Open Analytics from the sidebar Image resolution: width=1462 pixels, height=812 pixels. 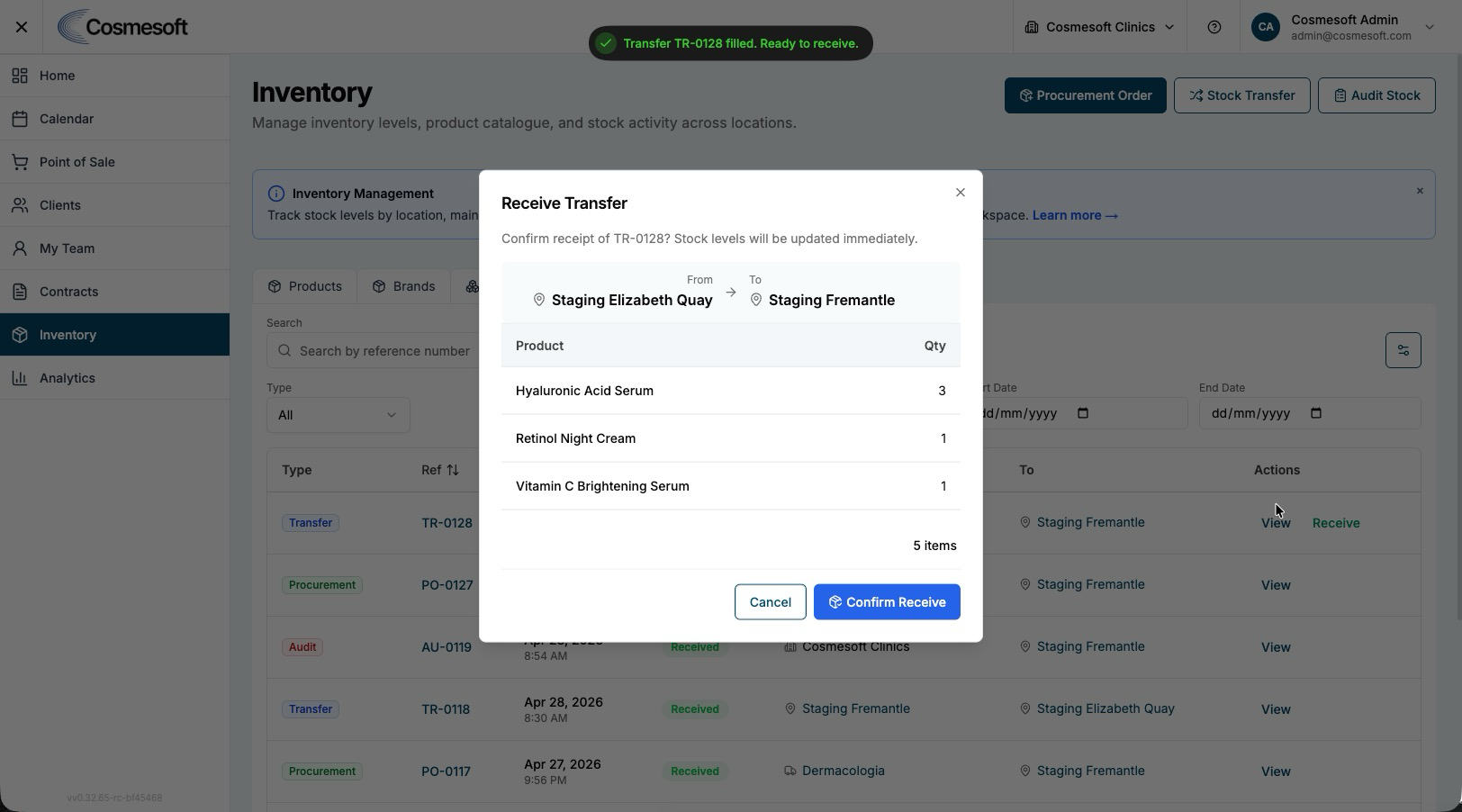pyautogui.click(x=114, y=378)
